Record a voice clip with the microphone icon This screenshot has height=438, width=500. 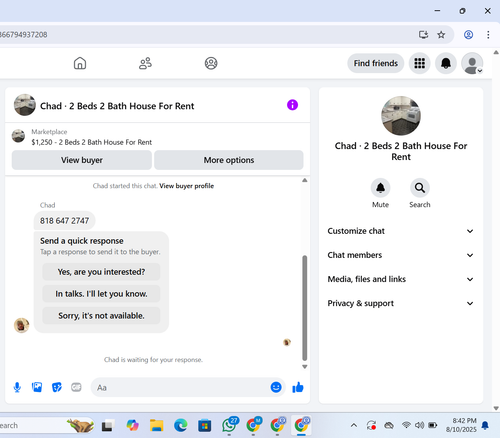pyautogui.click(x=17, y=387)
